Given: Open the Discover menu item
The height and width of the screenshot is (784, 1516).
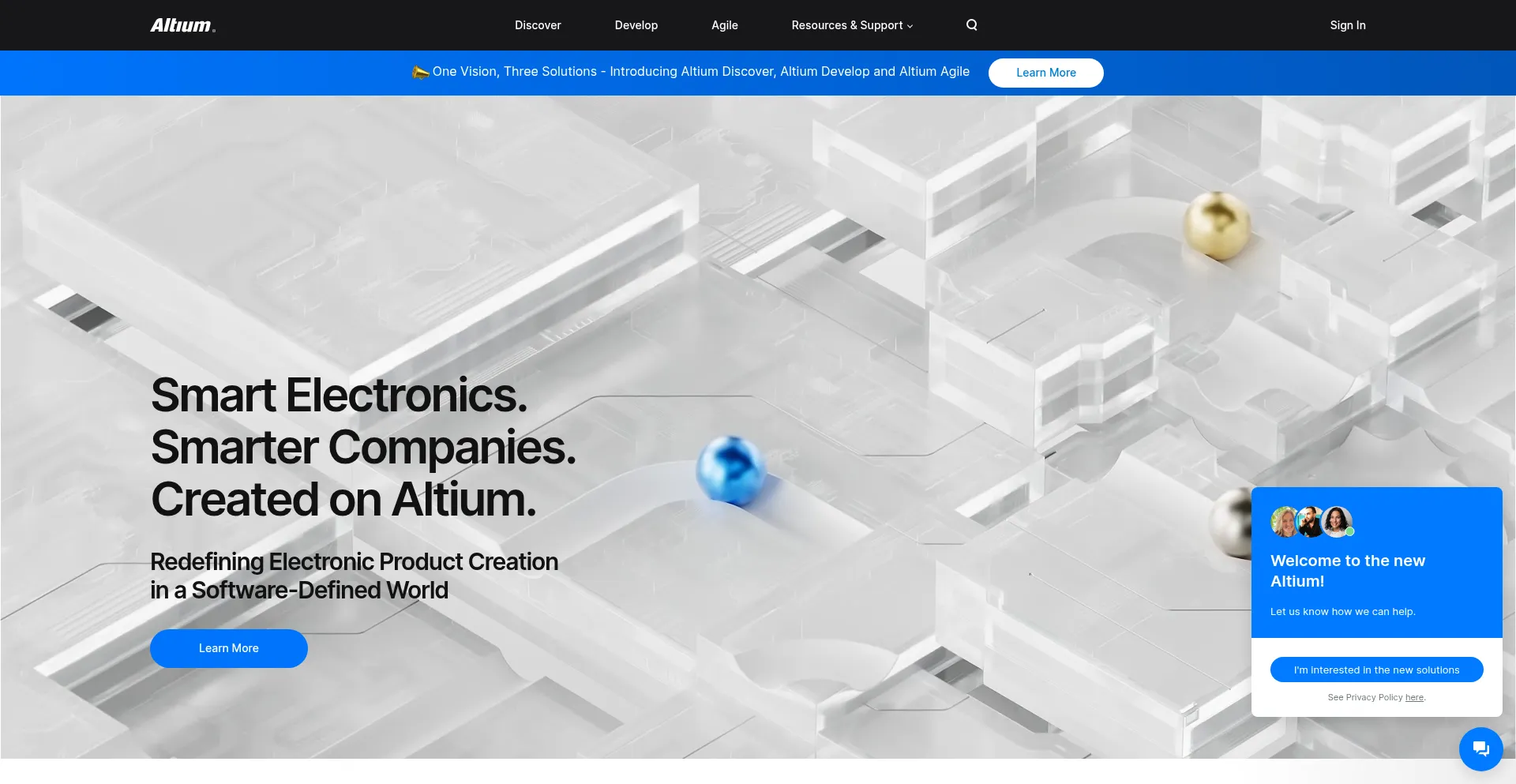Looking at the screenshot, I should coord(538,25).
